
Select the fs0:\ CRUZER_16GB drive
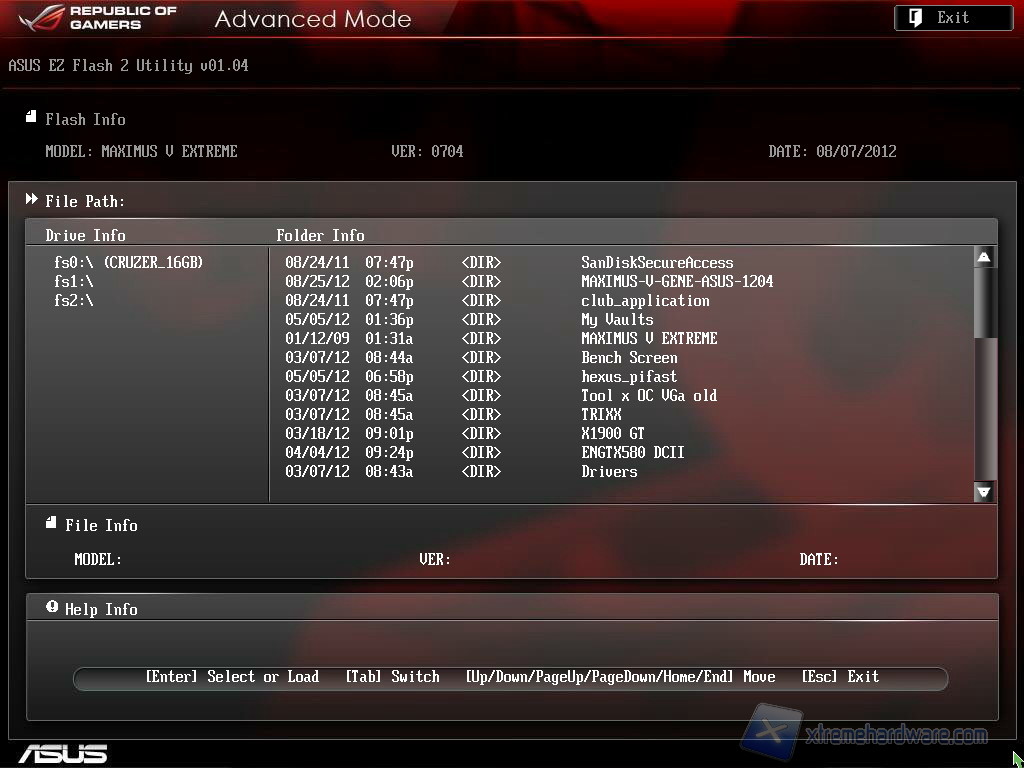click(x=128, y=262)
